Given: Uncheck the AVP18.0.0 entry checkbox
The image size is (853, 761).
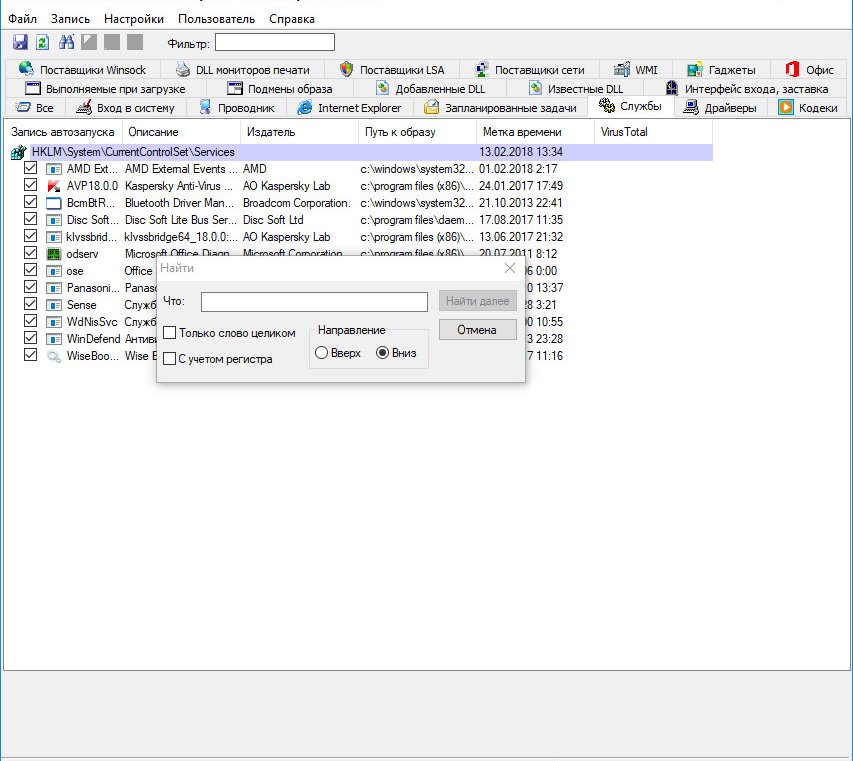Looking at the screenshot, I should point(30,185).
